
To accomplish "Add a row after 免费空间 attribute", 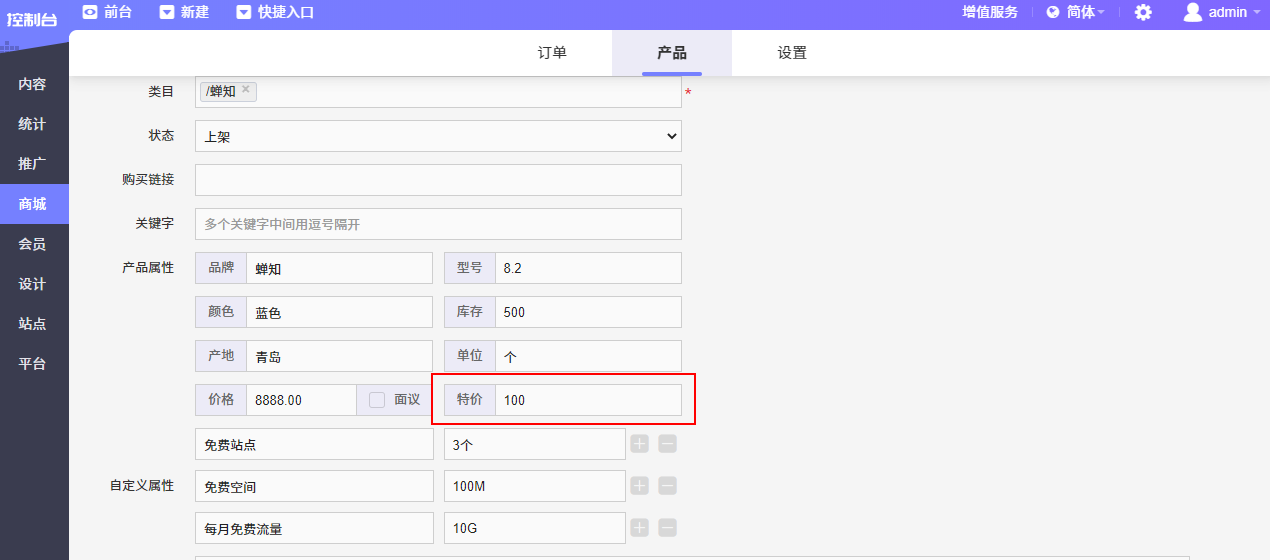I will (x=640, y=486).
